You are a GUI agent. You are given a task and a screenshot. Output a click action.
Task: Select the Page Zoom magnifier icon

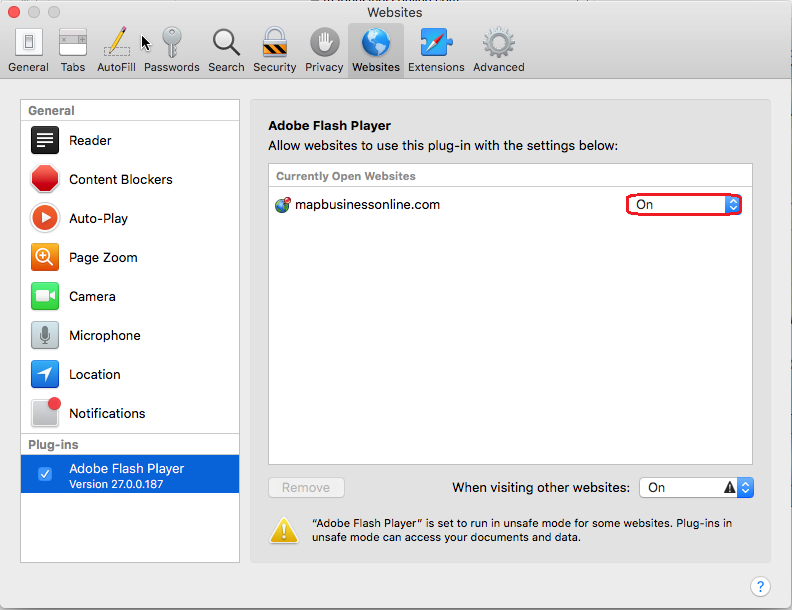pyautogui.click(x=45, y=257)
